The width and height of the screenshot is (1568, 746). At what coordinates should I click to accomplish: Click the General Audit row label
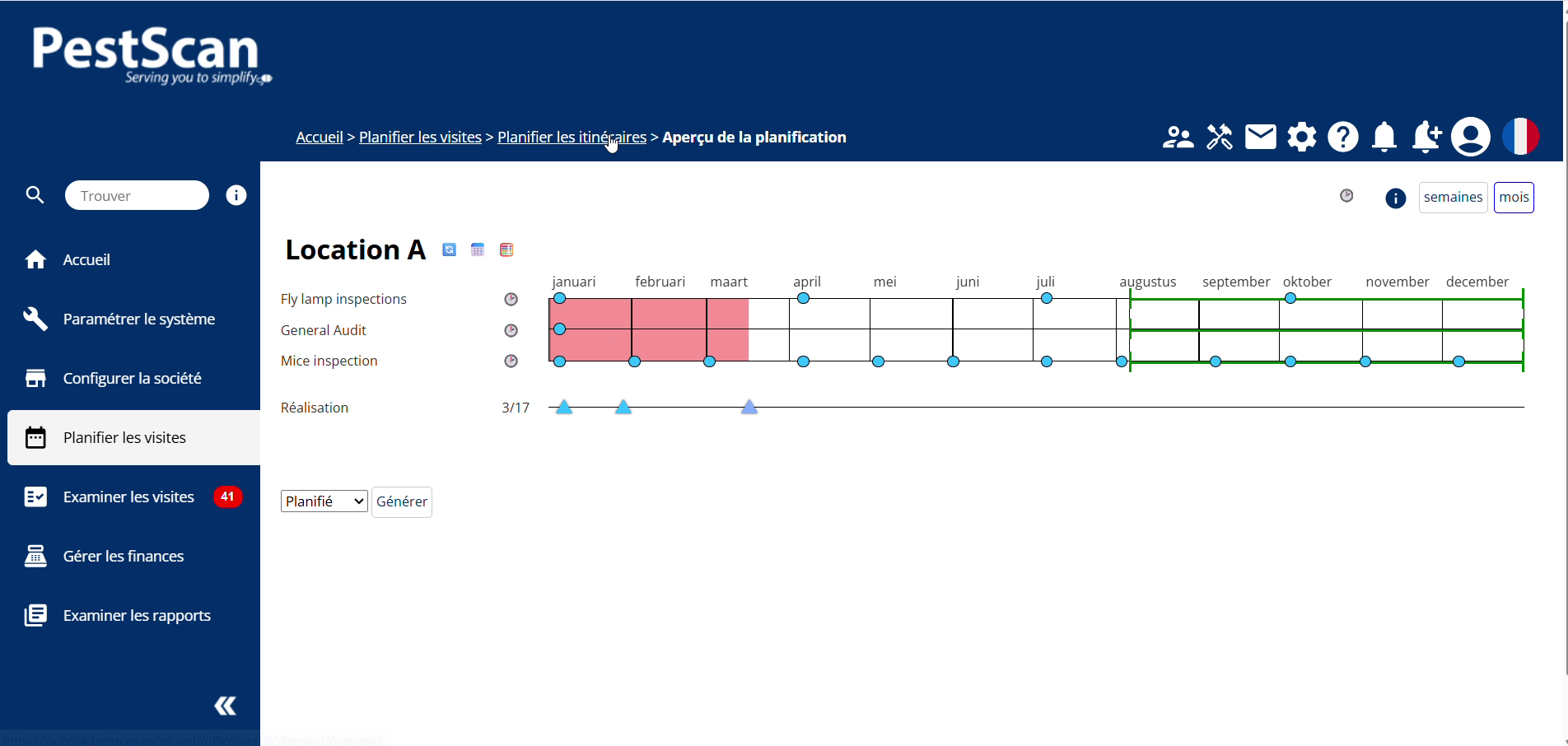point(323,330)
